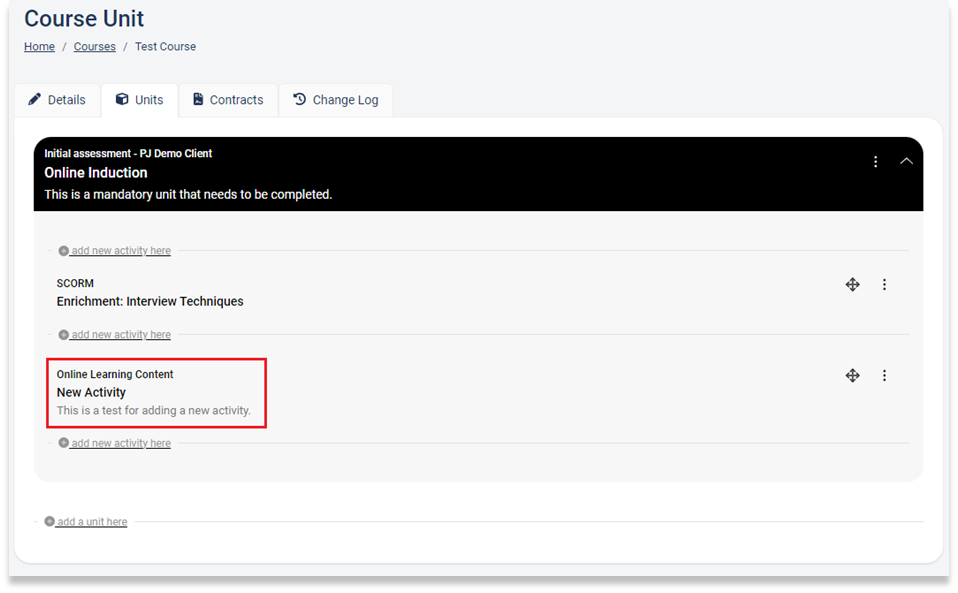Open the Change Log tab
This screenshot has width=958, height=593.
[335, 100]
